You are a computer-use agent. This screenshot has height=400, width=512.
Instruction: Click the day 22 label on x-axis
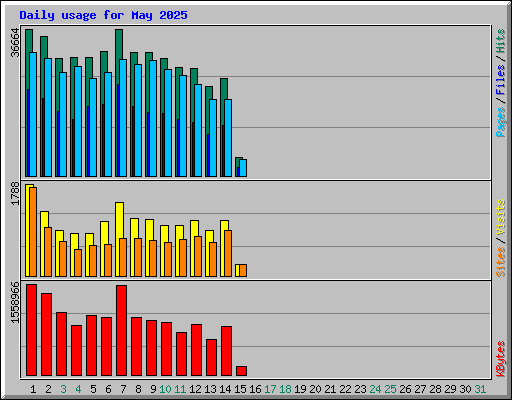(x=345, y=389)
